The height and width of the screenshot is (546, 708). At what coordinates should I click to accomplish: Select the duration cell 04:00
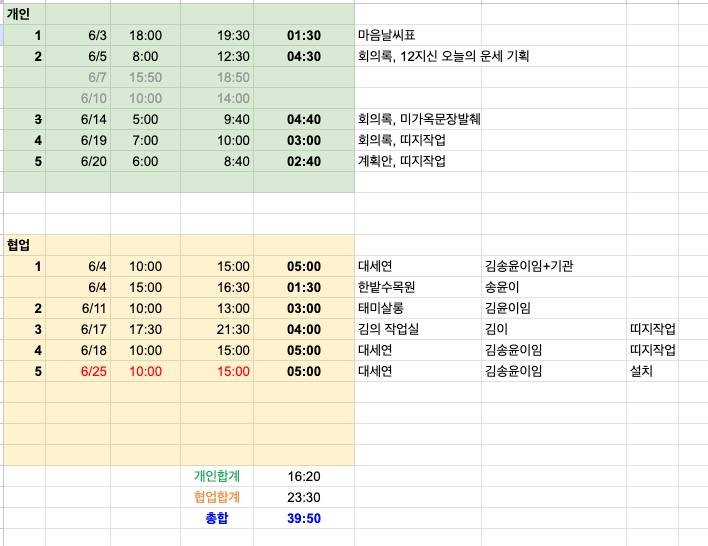point(304,329)
